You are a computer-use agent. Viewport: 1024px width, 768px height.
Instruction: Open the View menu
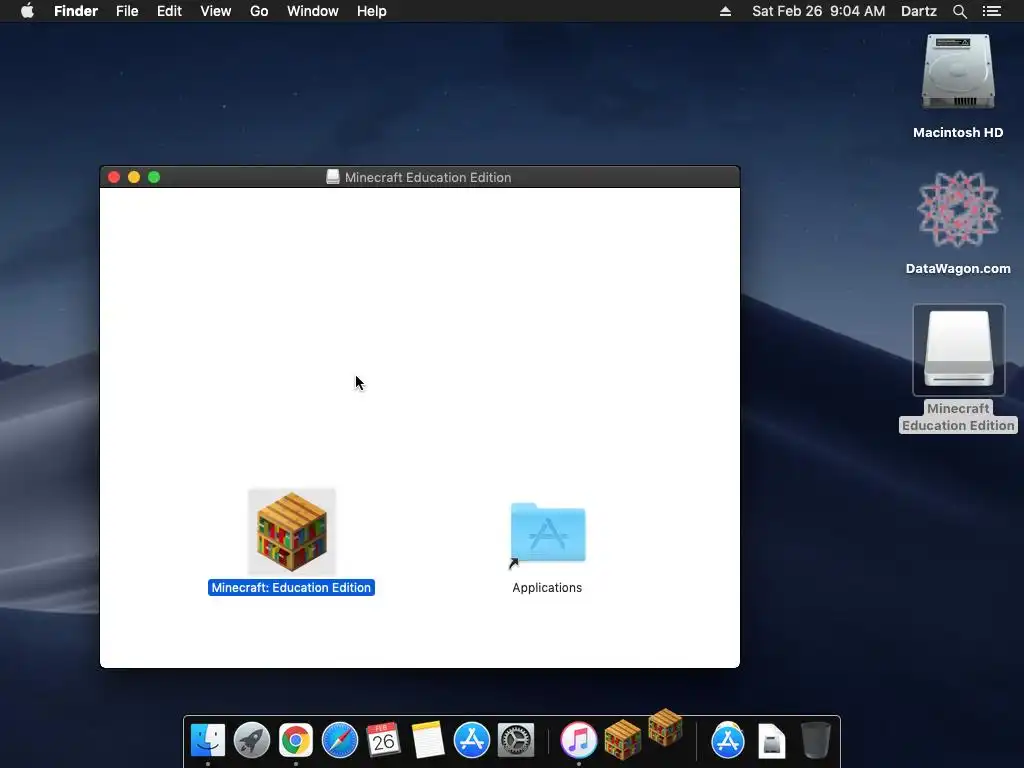216,11
